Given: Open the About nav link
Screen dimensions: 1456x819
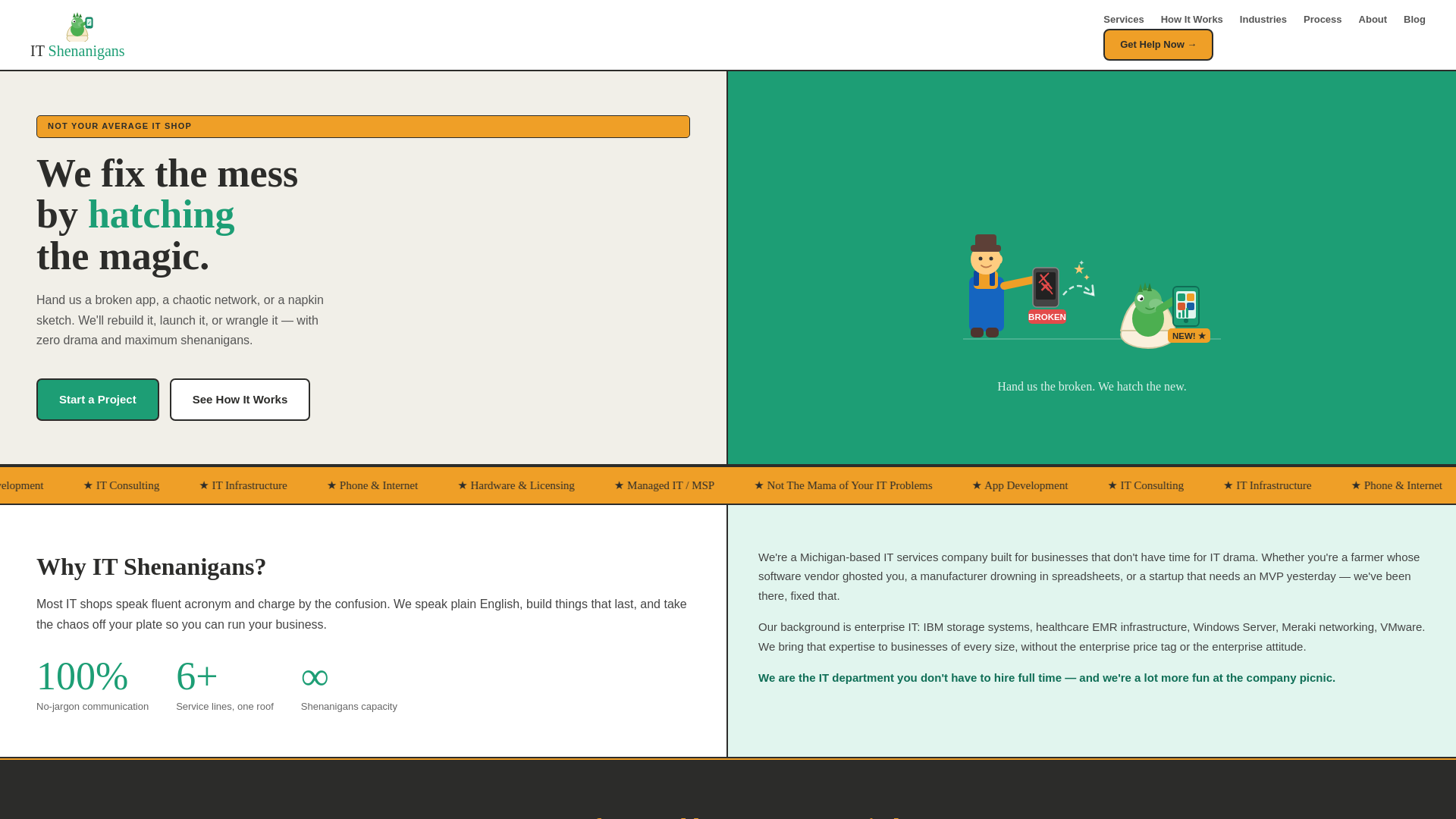Looking at the screenshot, I should point(1372,20).
